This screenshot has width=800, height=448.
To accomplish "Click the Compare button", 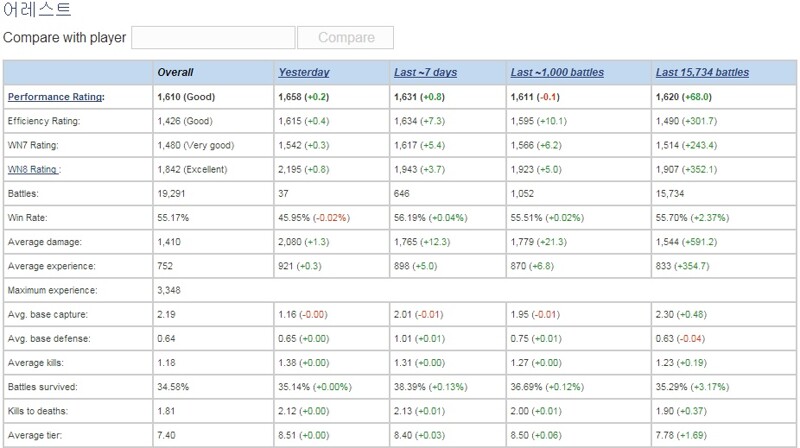I will [345, 38].
